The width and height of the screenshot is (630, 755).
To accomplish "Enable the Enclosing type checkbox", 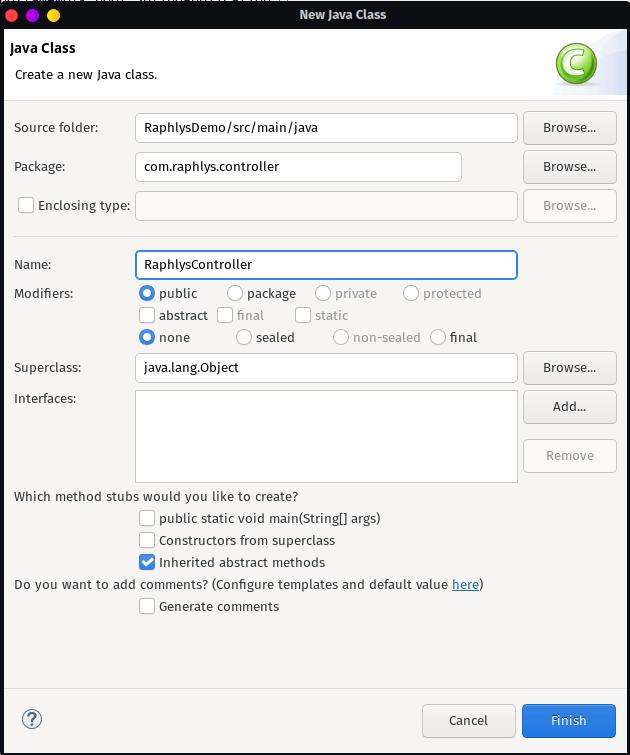I will [26, 205].
